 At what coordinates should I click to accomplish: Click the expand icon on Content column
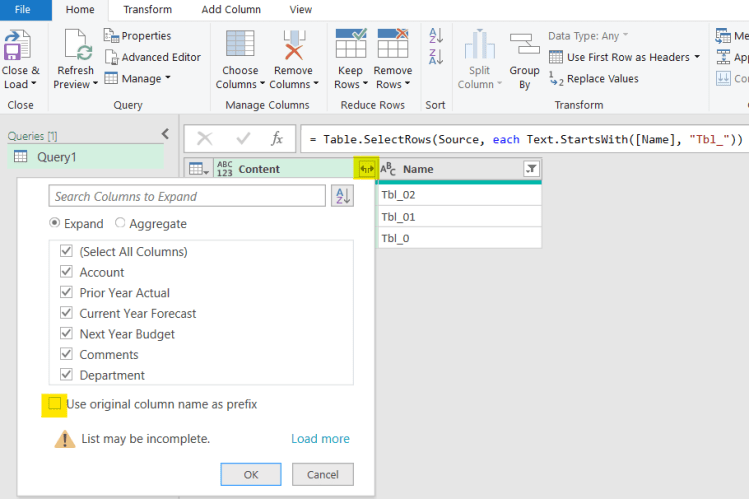pyautogui.click(x=367, y=170)
